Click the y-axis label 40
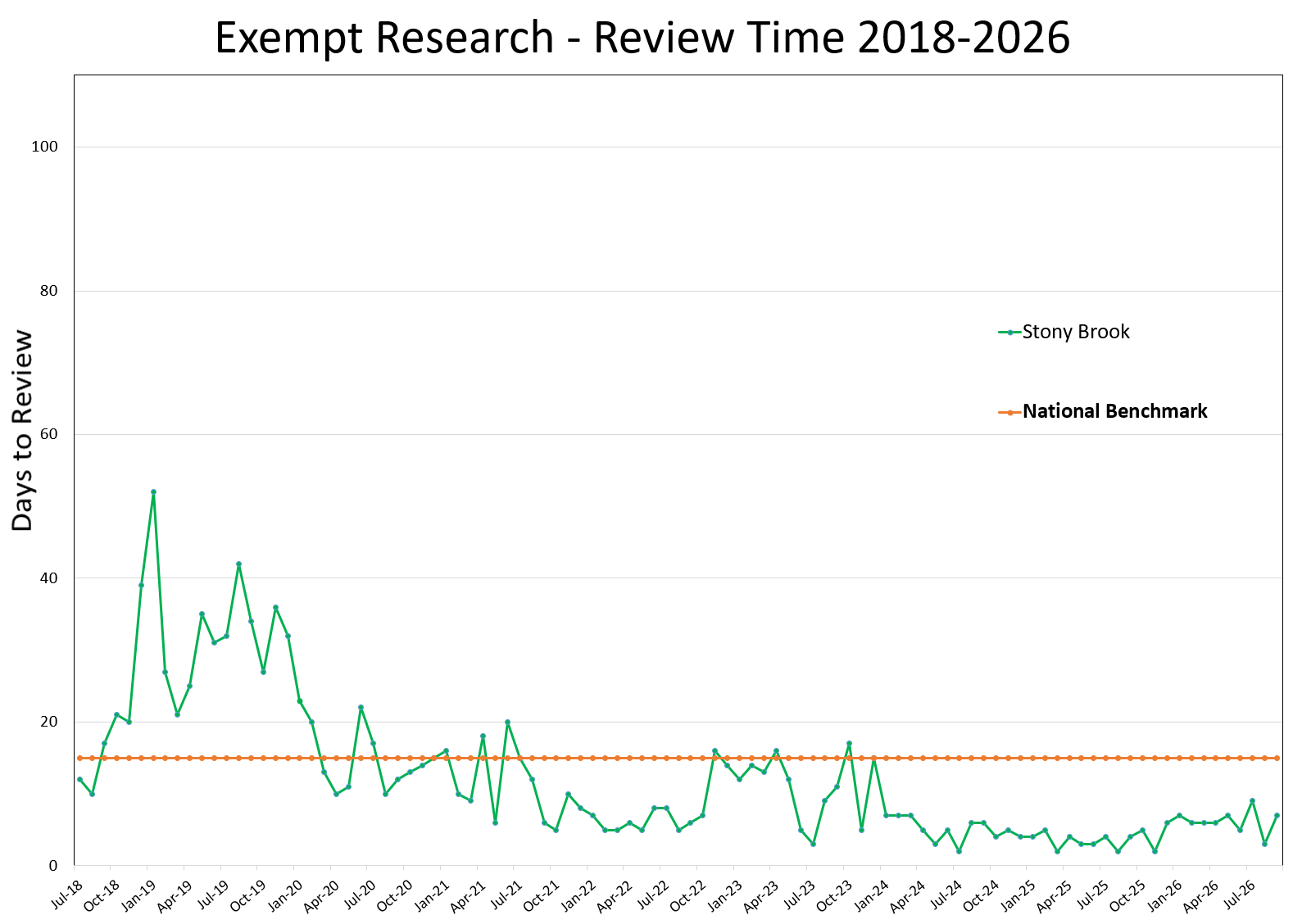 (x=48, y=578)
